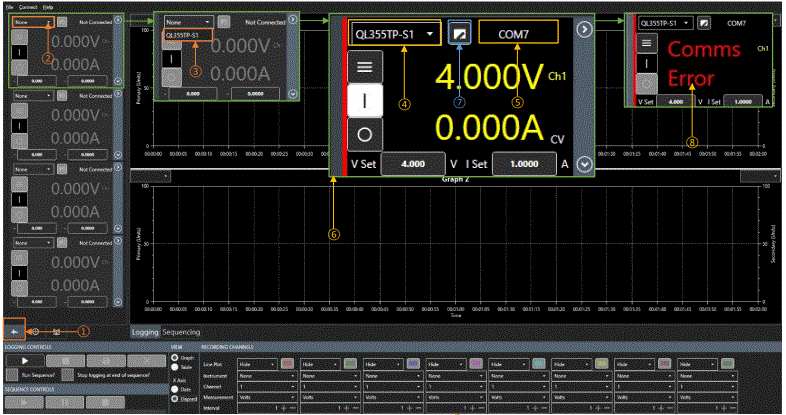
Task: Switch to the Sequencing tab
Action: 181,332
